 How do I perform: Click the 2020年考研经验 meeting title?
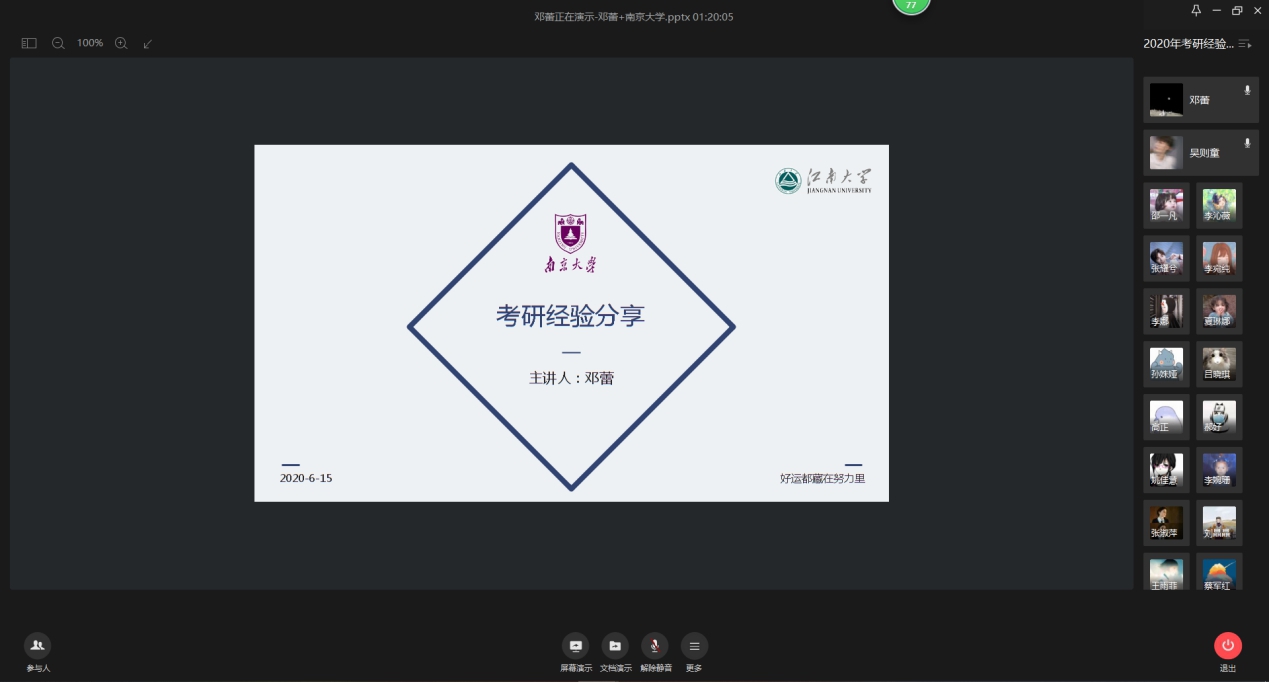click(x=1187, y=44)
